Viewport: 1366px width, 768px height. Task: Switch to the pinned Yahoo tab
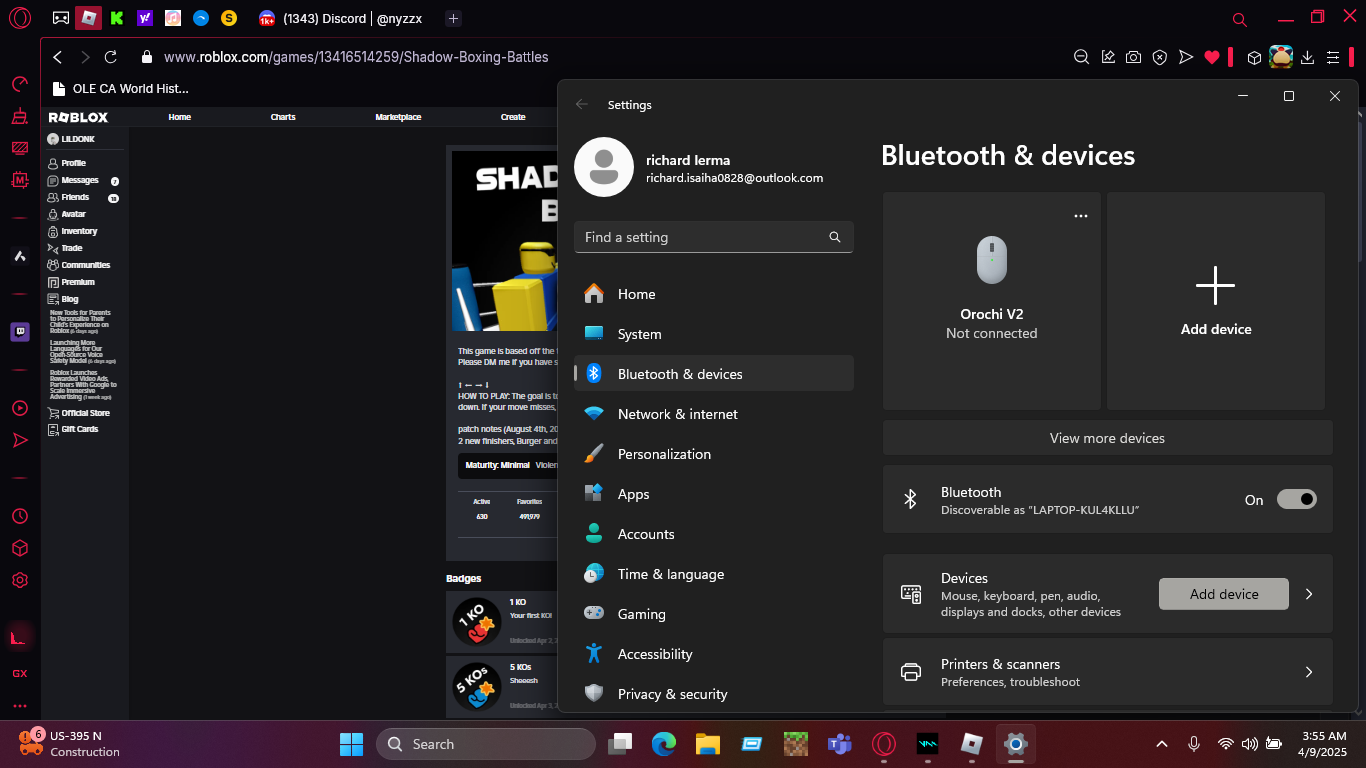pyautogui.click(x=145, y=18)
